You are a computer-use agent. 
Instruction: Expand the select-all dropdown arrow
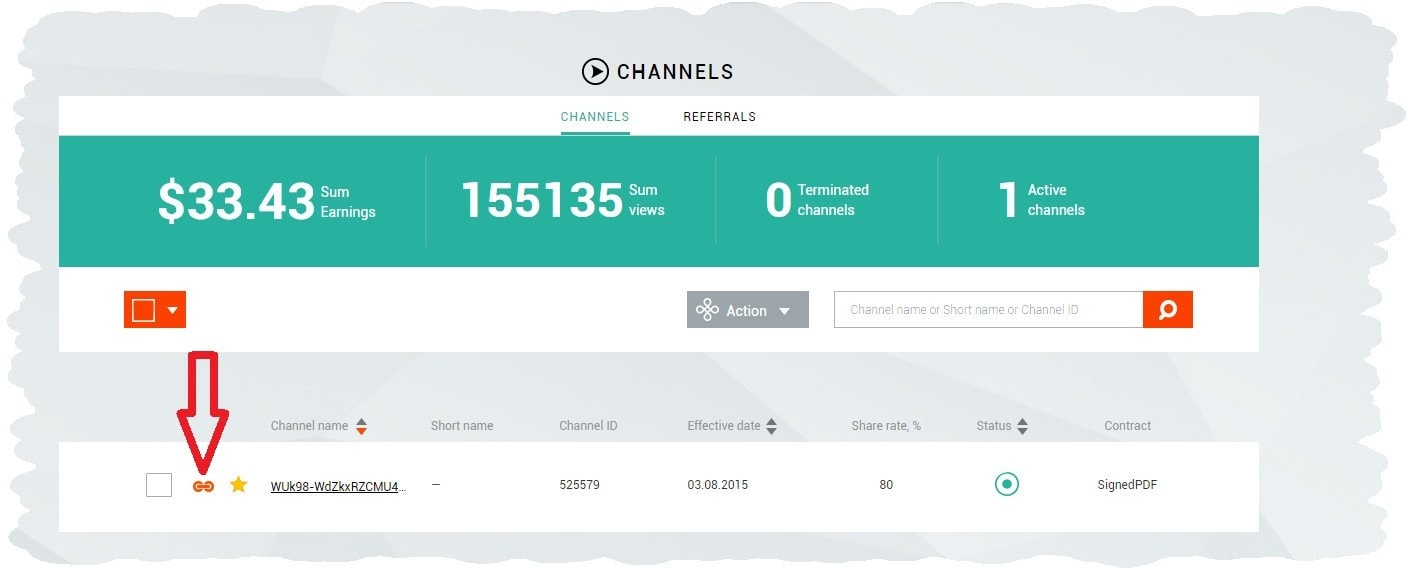(172, 310)
